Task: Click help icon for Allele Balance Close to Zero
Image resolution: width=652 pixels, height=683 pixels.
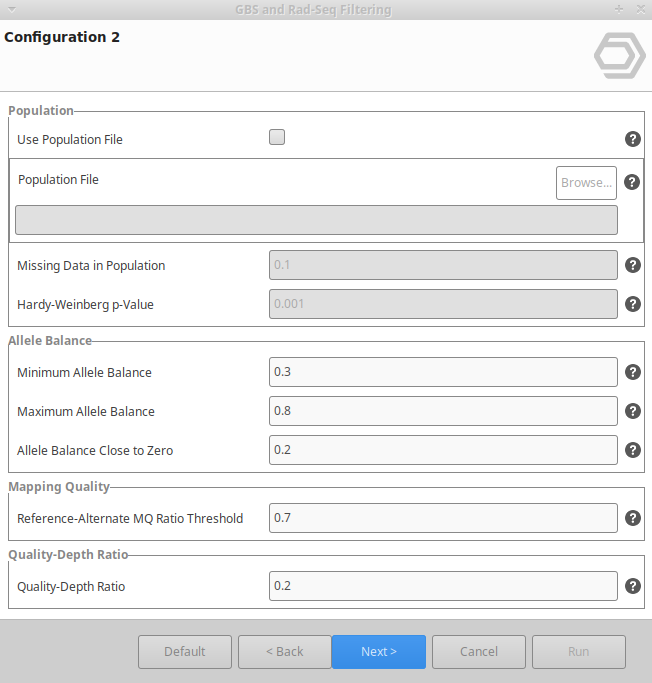Action: (632, 450)
